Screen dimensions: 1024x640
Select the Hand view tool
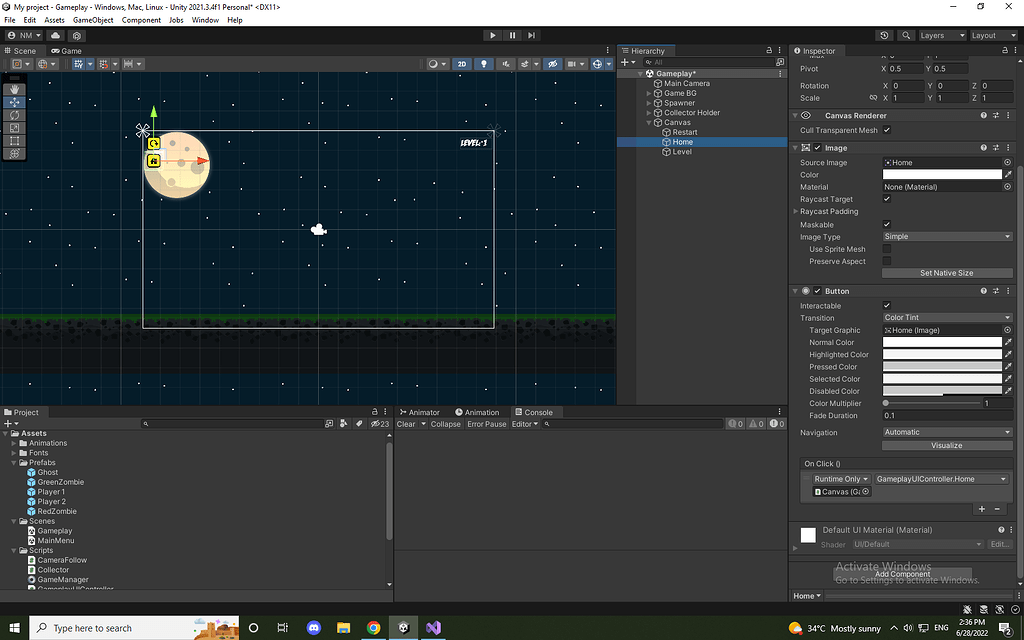tap(14, 89)
